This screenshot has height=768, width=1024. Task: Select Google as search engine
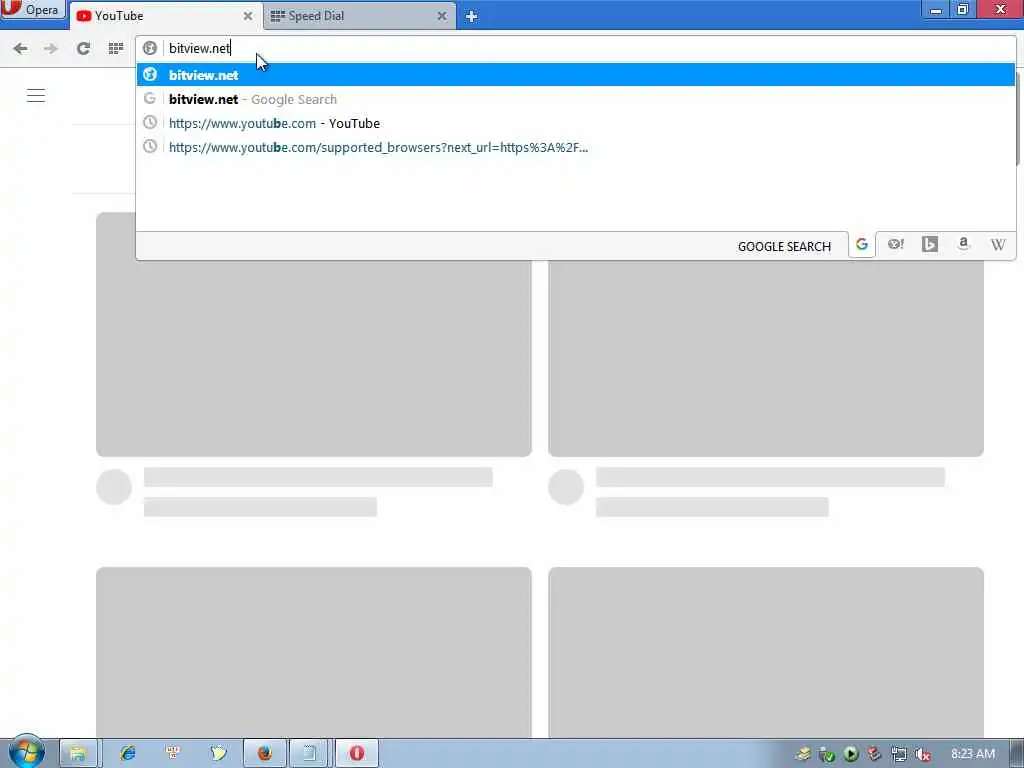862,244
